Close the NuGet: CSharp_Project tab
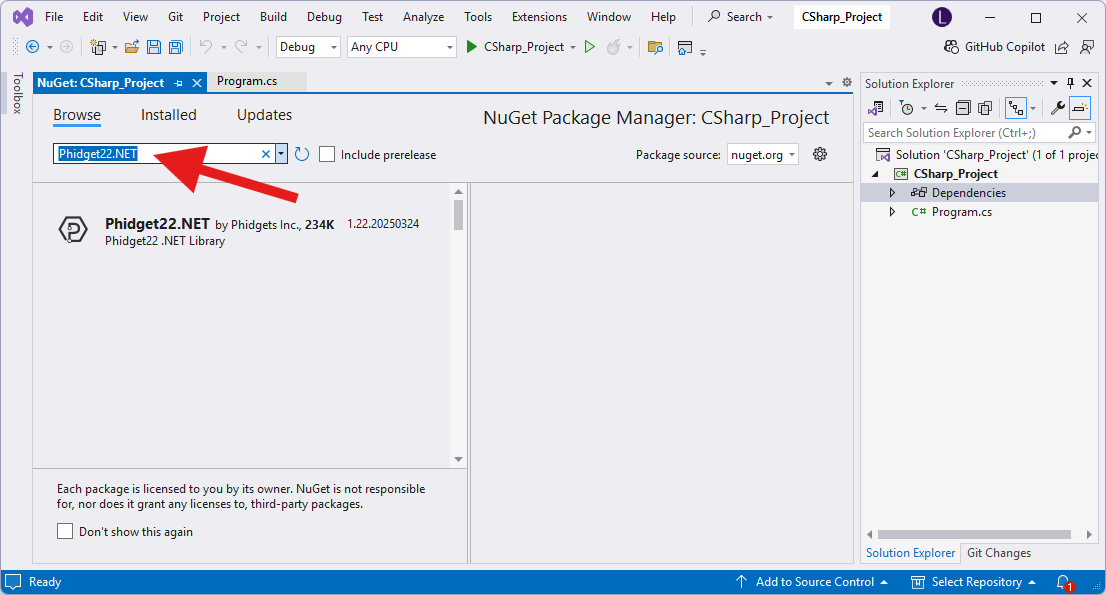This screenshot has width=1106, height=595. click(197, 83)
